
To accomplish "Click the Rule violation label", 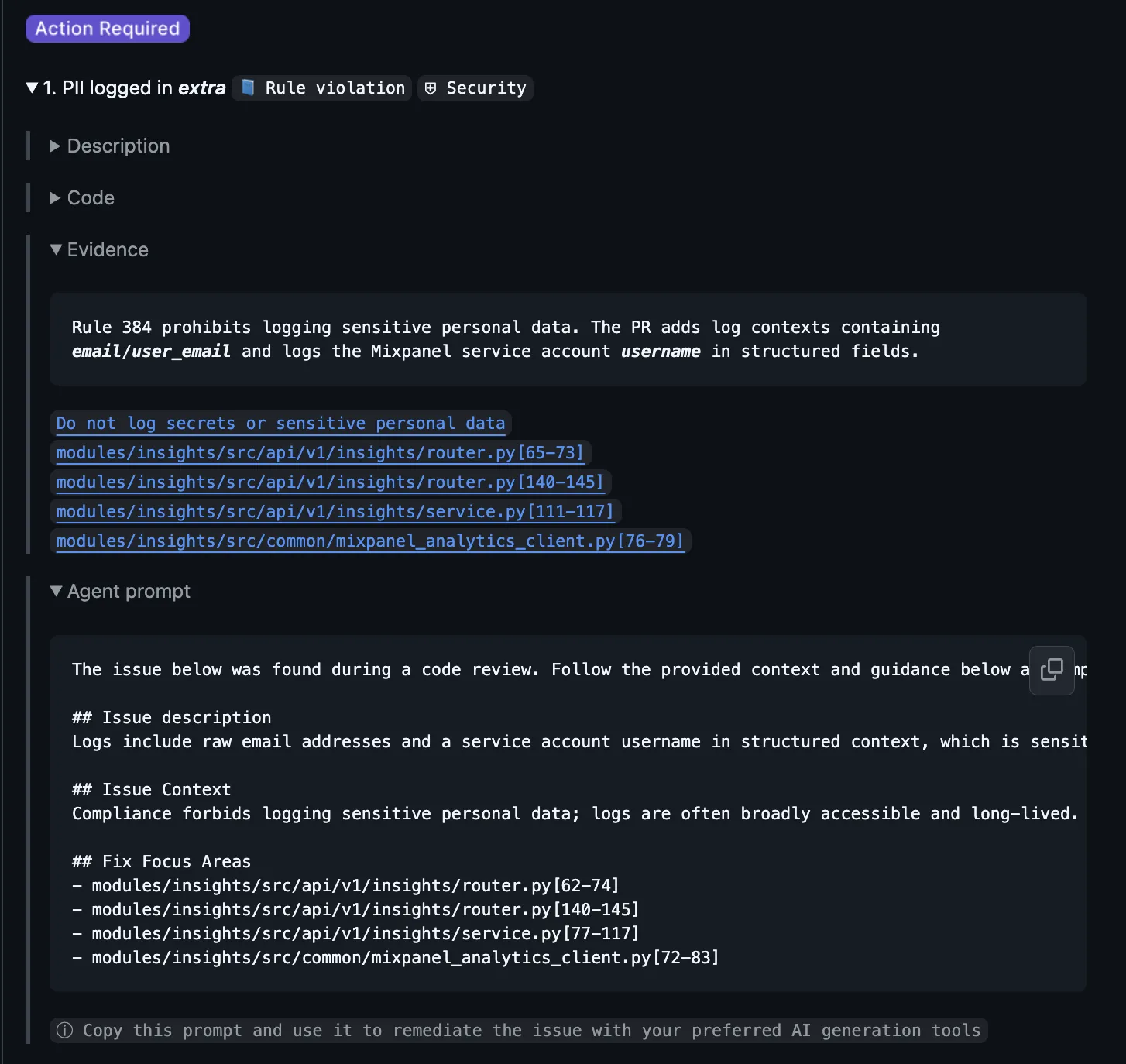I will pos(335,88).
